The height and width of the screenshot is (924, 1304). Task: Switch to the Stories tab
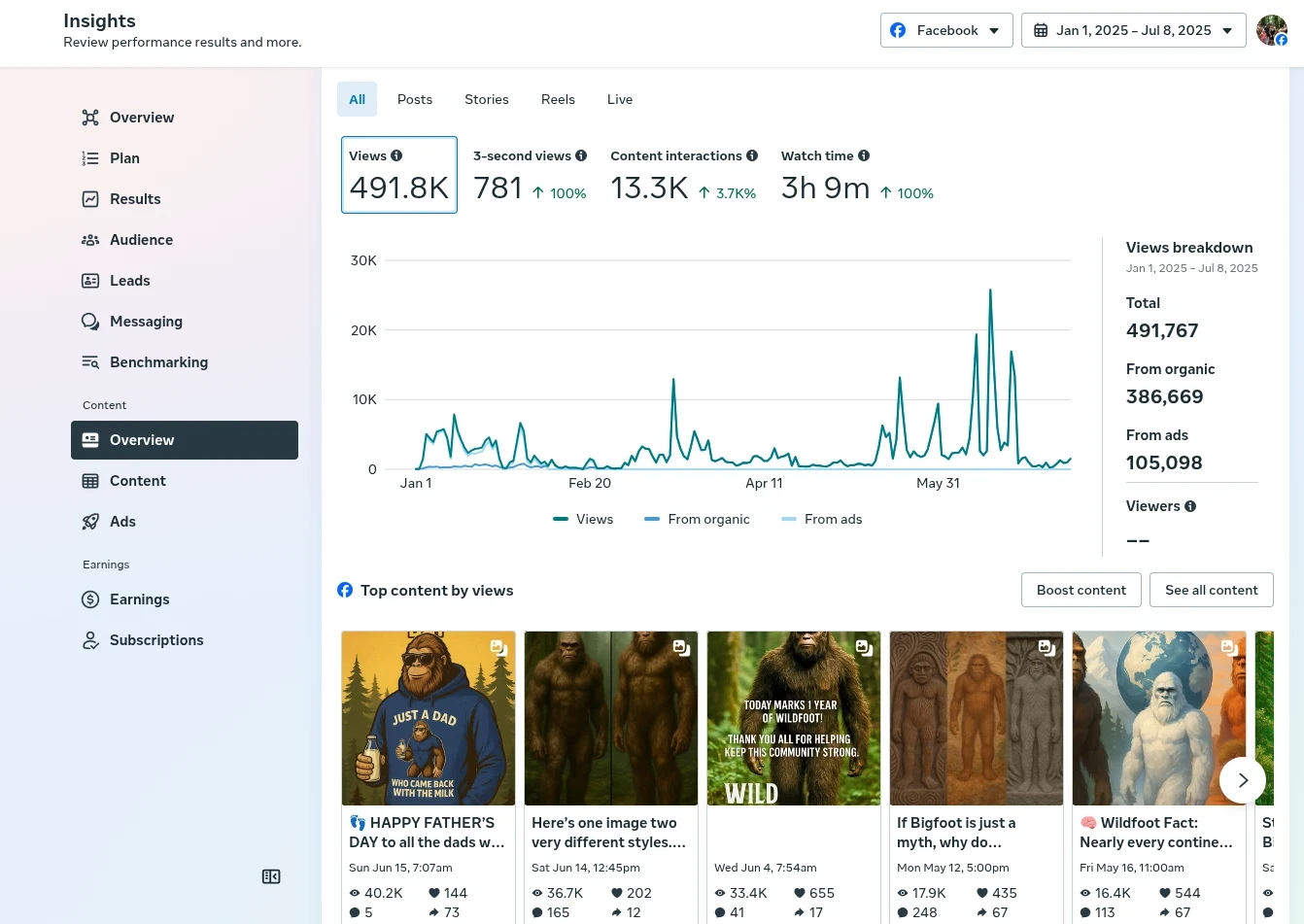(x=487, y=99)
